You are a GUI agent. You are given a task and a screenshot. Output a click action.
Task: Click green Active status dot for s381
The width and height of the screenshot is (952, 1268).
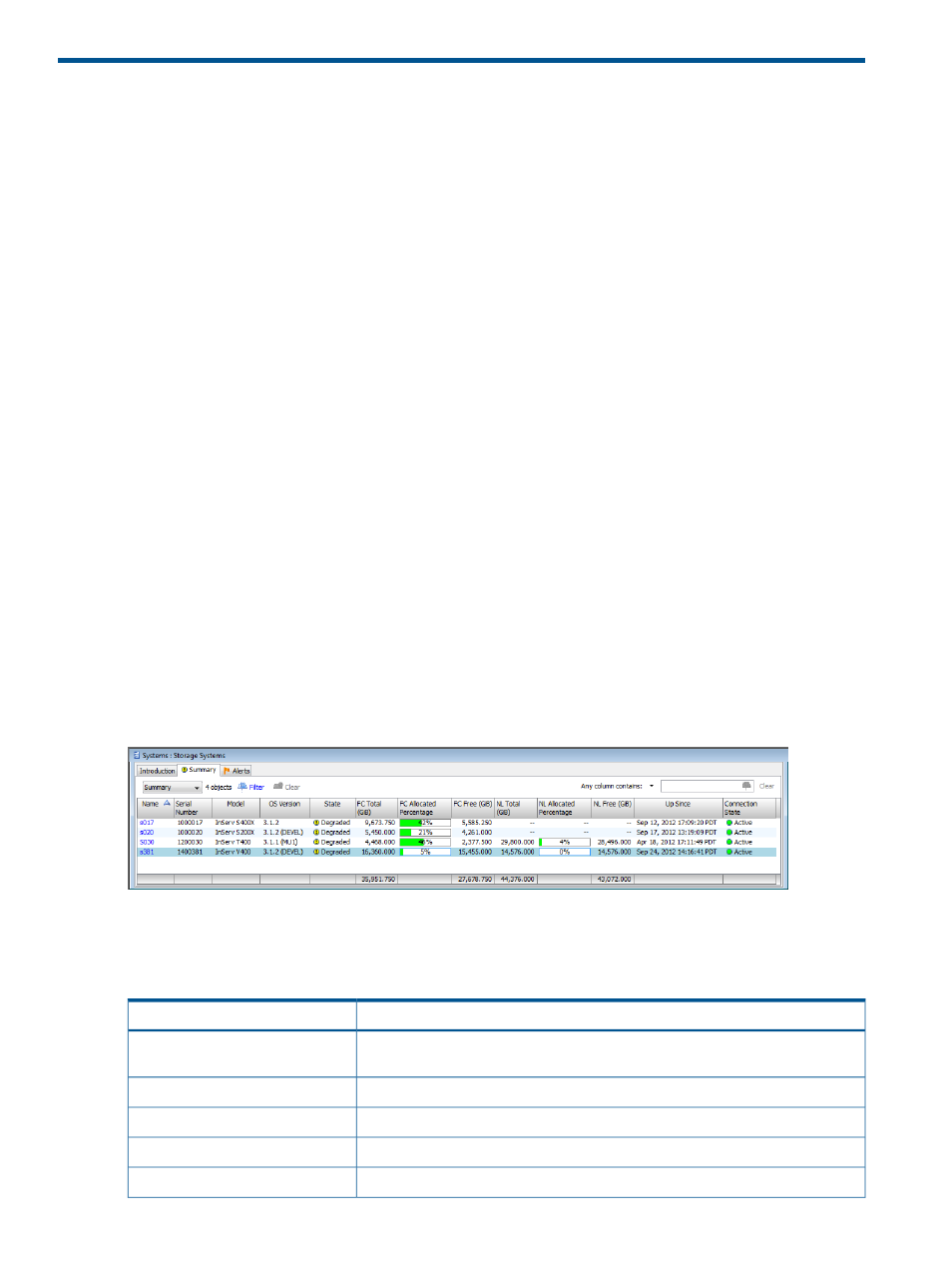(729, 853)
